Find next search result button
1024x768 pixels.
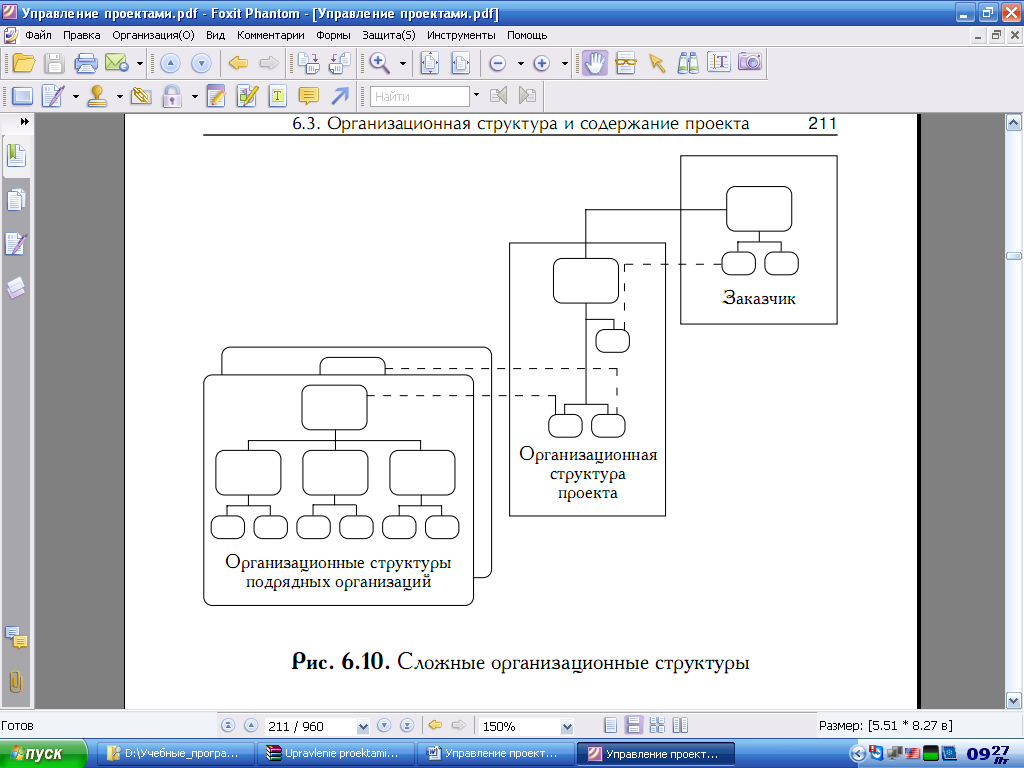tap(527, 96)
